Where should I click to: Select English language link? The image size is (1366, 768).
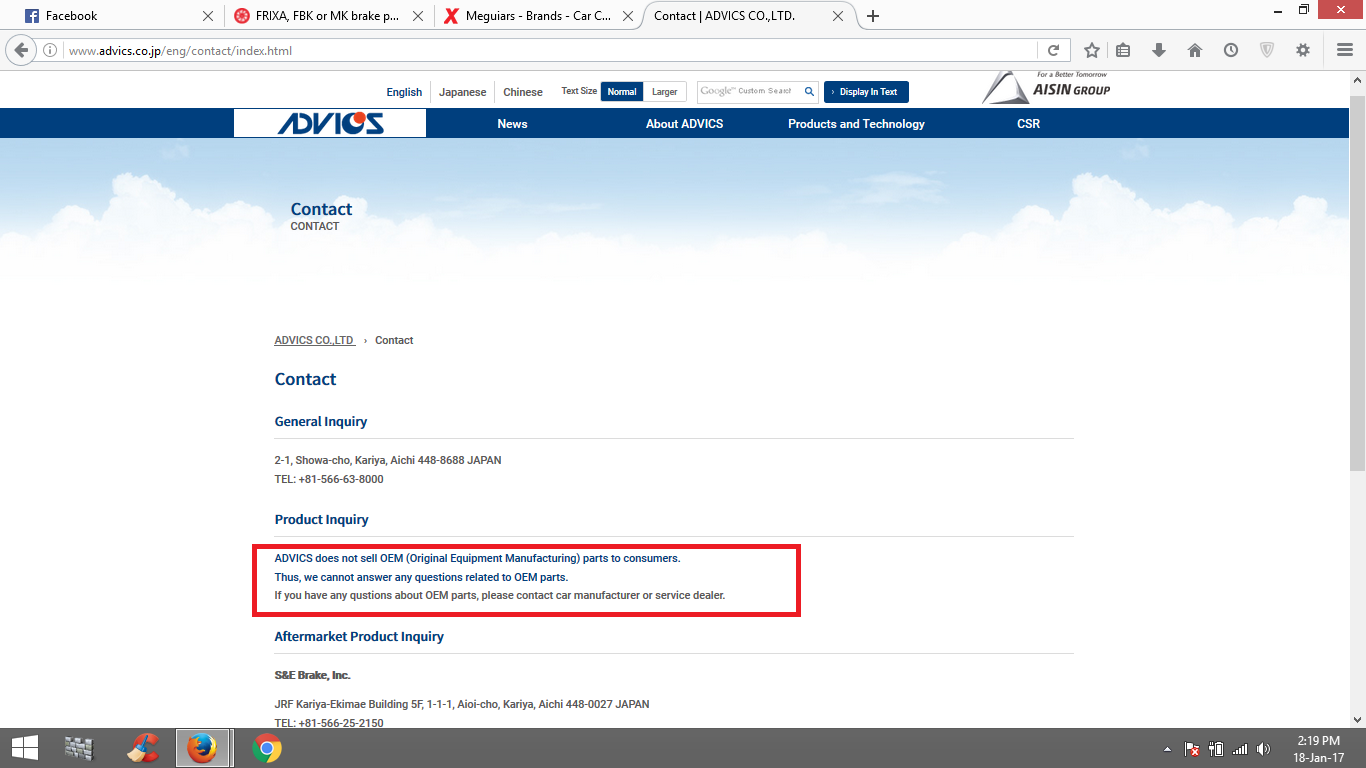click(x=404, y=92)
